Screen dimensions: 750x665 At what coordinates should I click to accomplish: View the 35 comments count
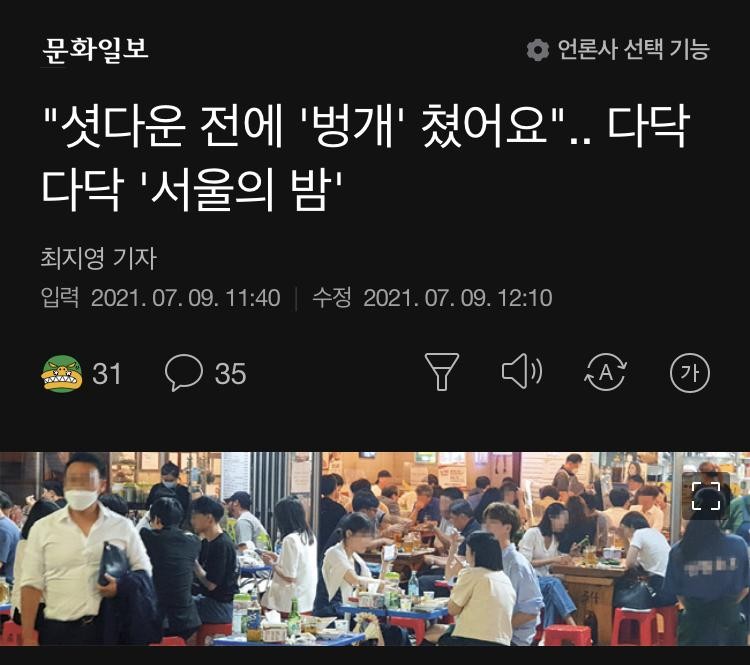tap(230, 374)
